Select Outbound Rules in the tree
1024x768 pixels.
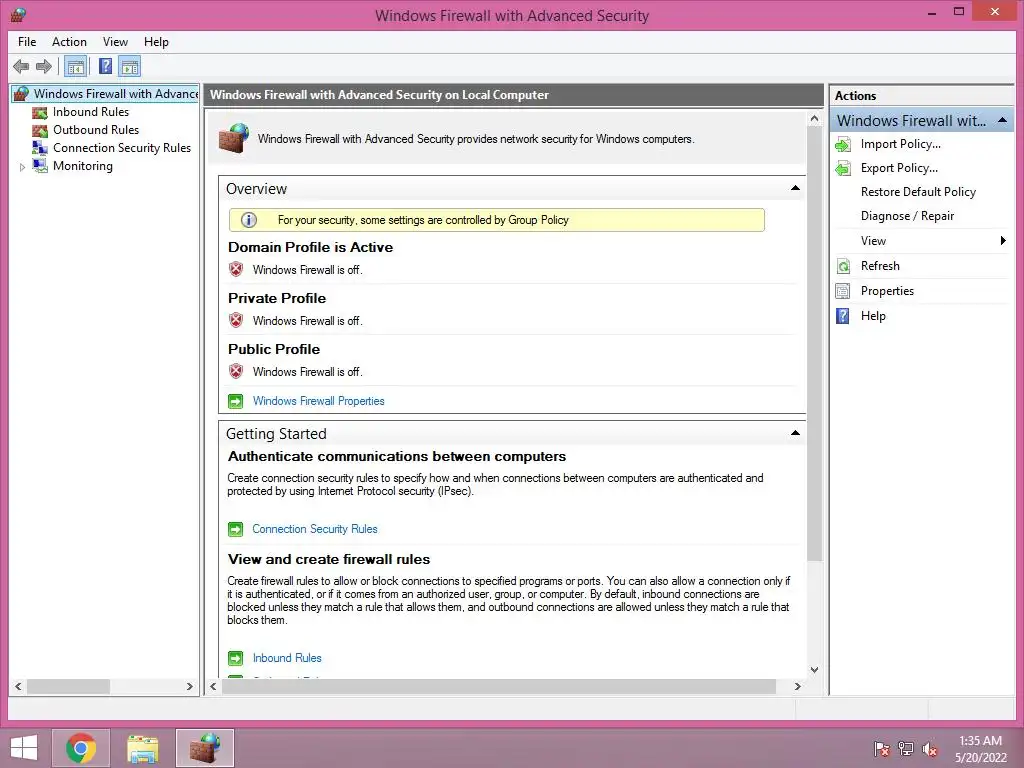(96, 130)
